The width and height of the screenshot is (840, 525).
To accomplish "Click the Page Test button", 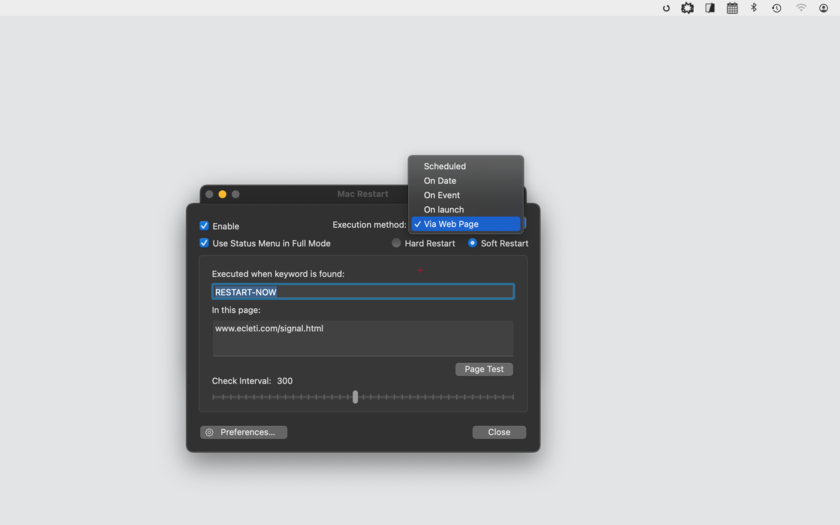I will (x=484, y=369).
